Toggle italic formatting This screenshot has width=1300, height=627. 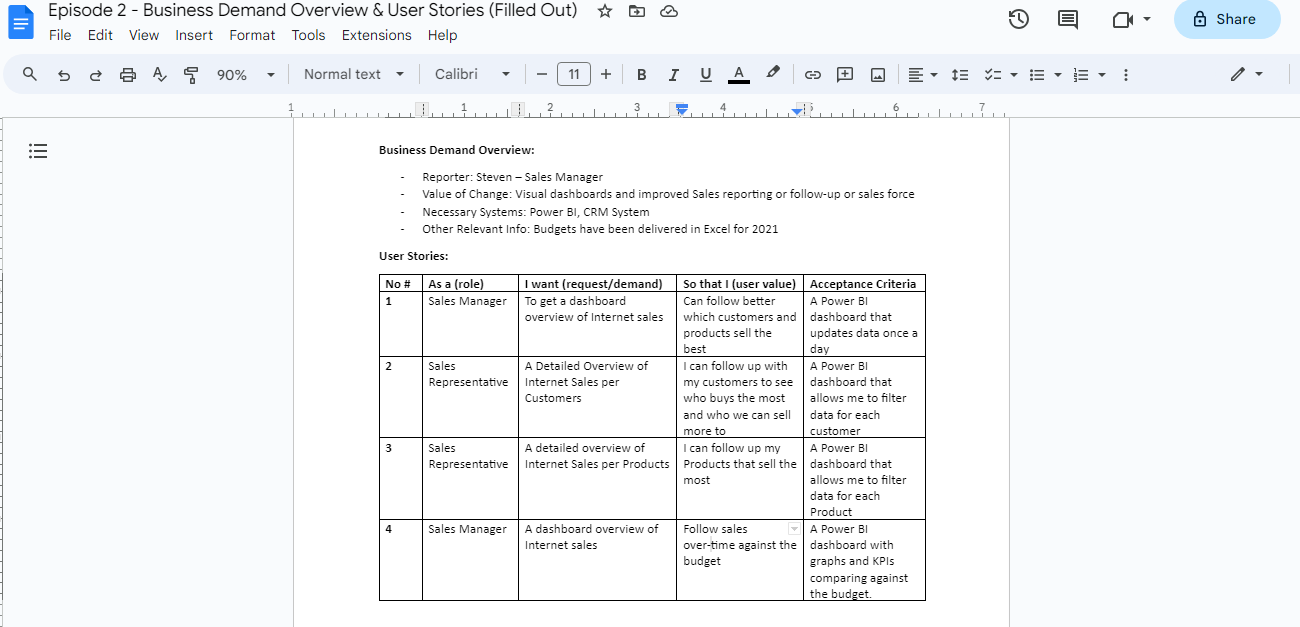point(673,75)
